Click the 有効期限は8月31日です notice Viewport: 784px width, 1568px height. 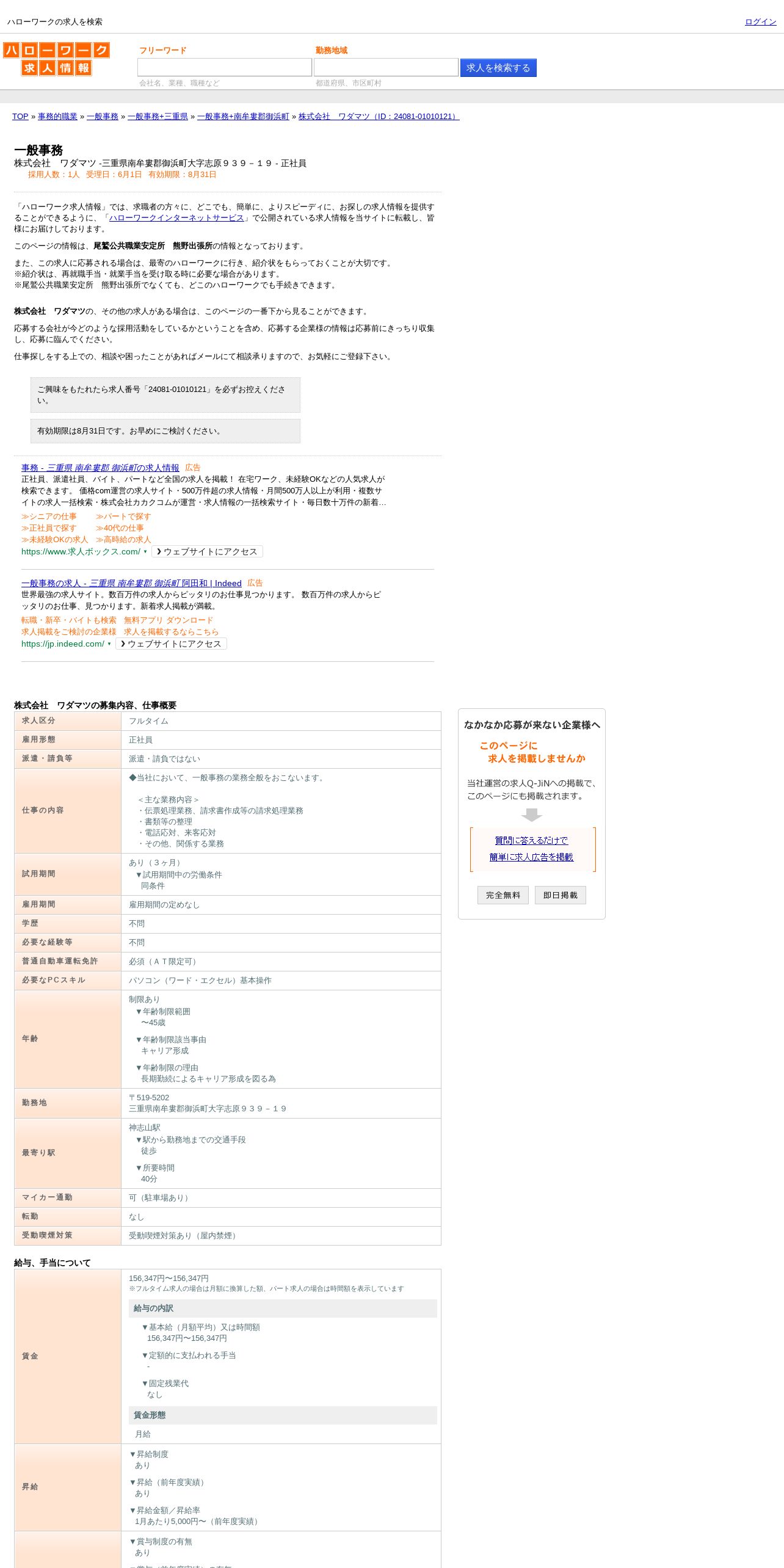click(165, 431)
